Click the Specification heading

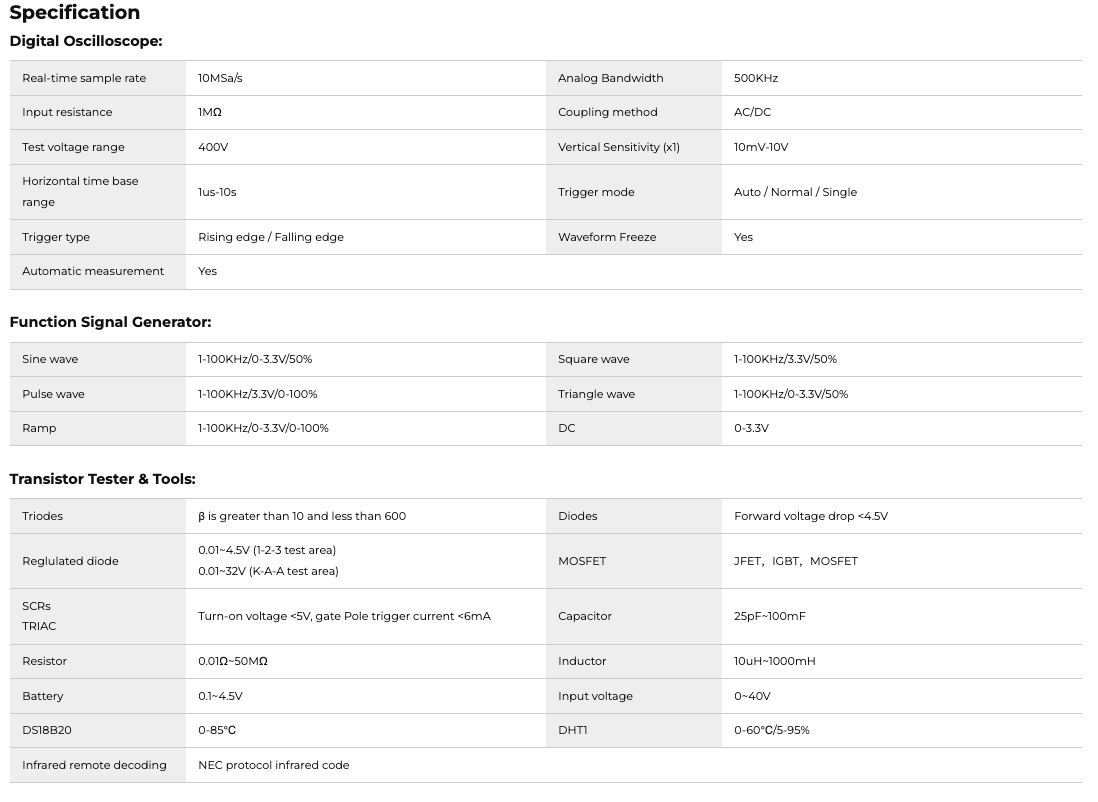[75, 13]
